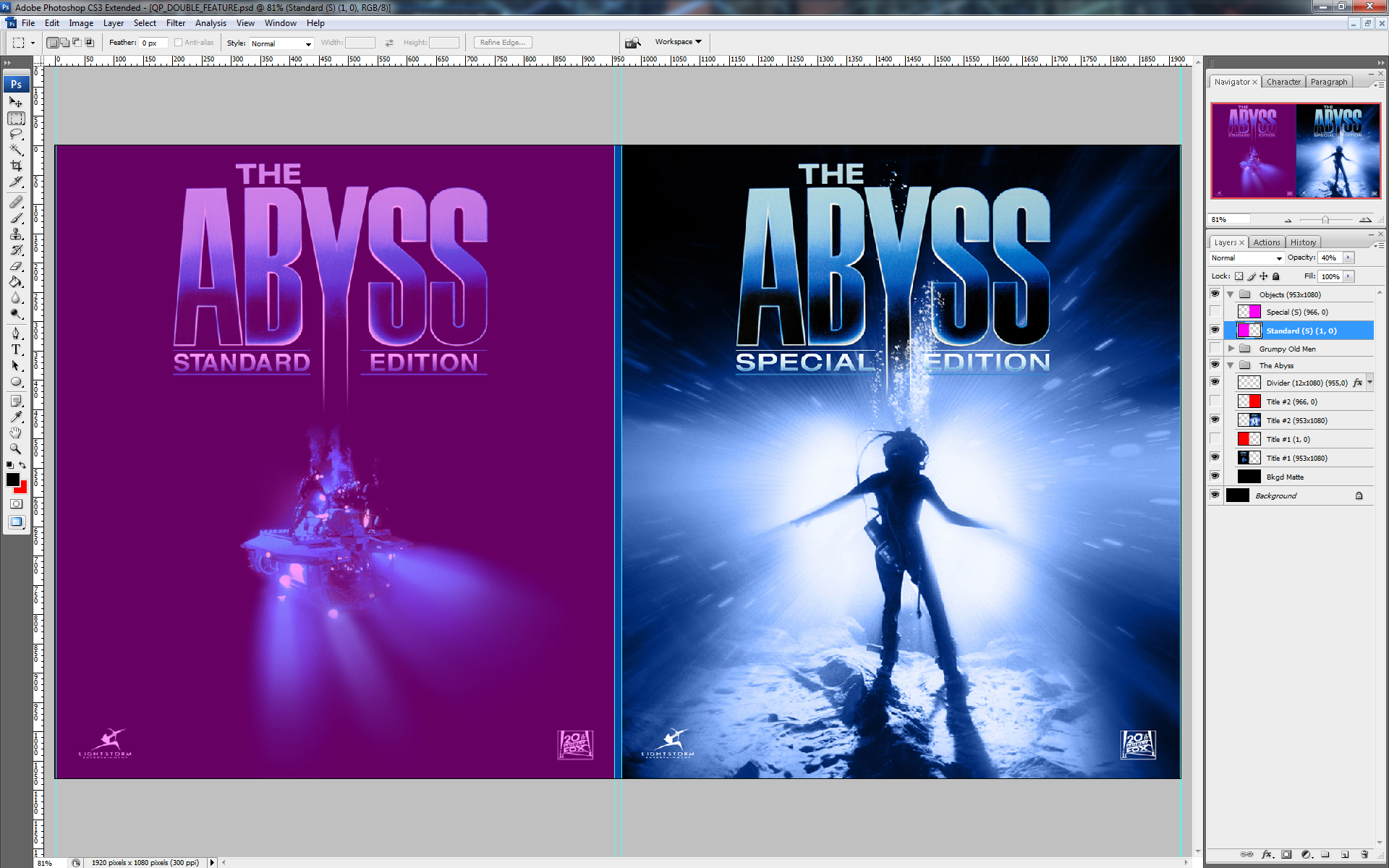1389x868 pixels.
Task: Open the Image menu
Action: click(81, 23)
